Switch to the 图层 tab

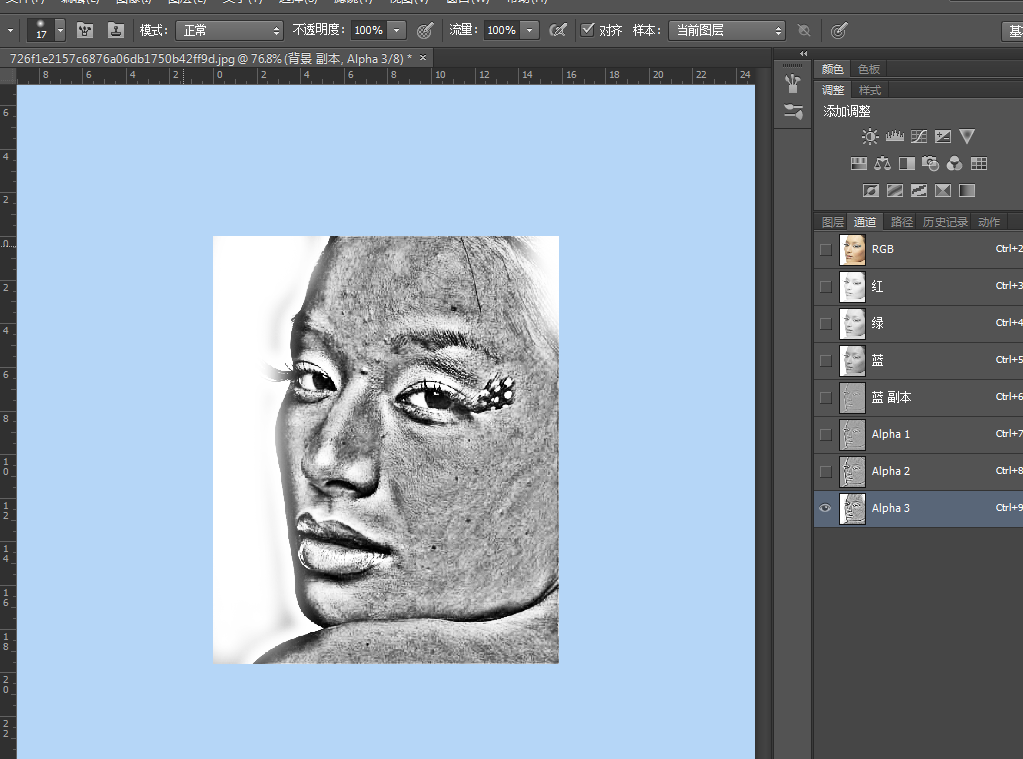[832, 222]
